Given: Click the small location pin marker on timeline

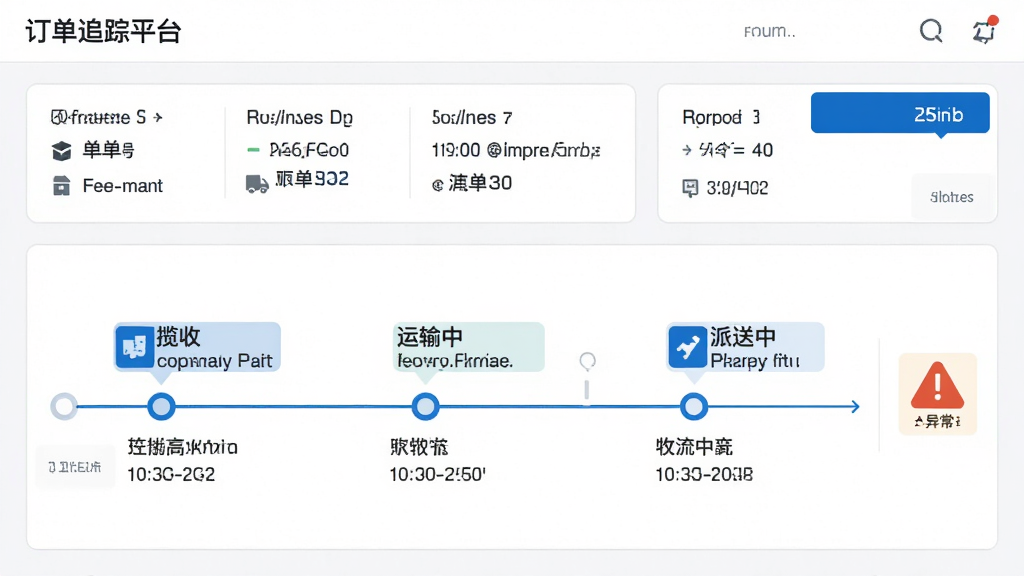Looking at the screenshot, I should [587, 361].
